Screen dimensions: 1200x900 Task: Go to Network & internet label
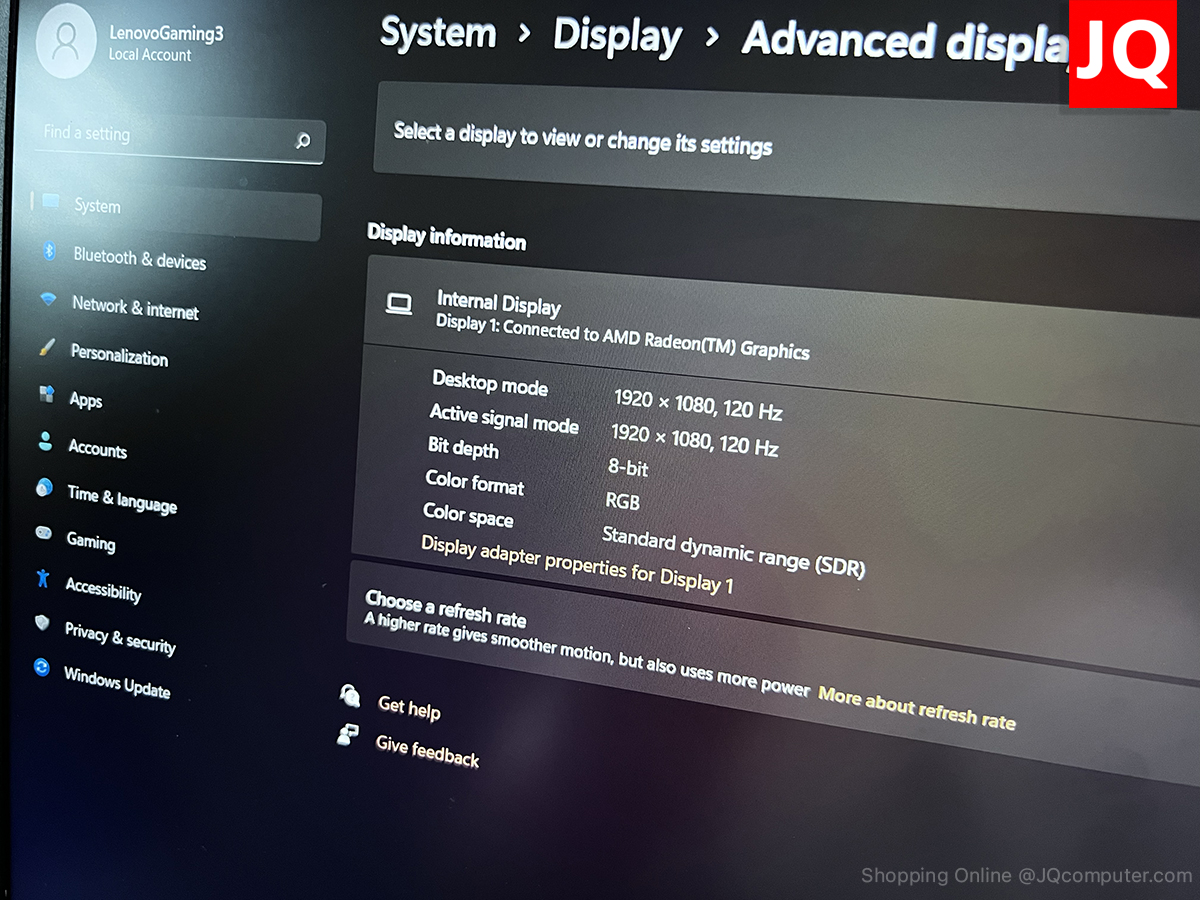pyautogui.click(x=135, y=307)
